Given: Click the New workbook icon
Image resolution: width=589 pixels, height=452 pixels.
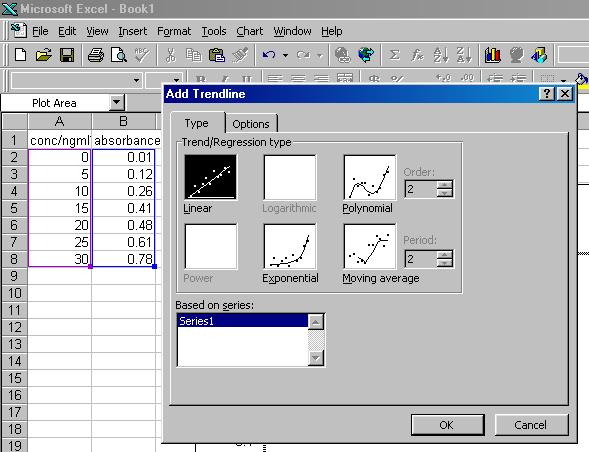Looking at the screenshot, I should point(20,55).
